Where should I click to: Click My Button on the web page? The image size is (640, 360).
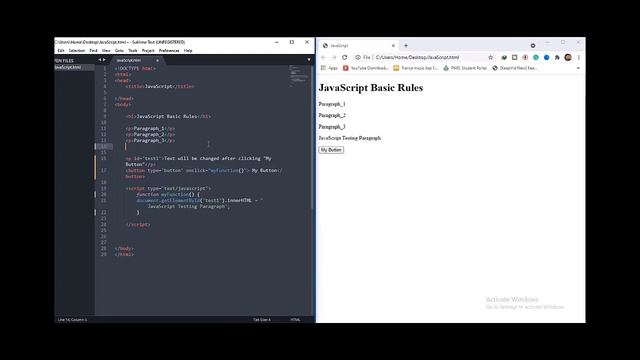331,150
